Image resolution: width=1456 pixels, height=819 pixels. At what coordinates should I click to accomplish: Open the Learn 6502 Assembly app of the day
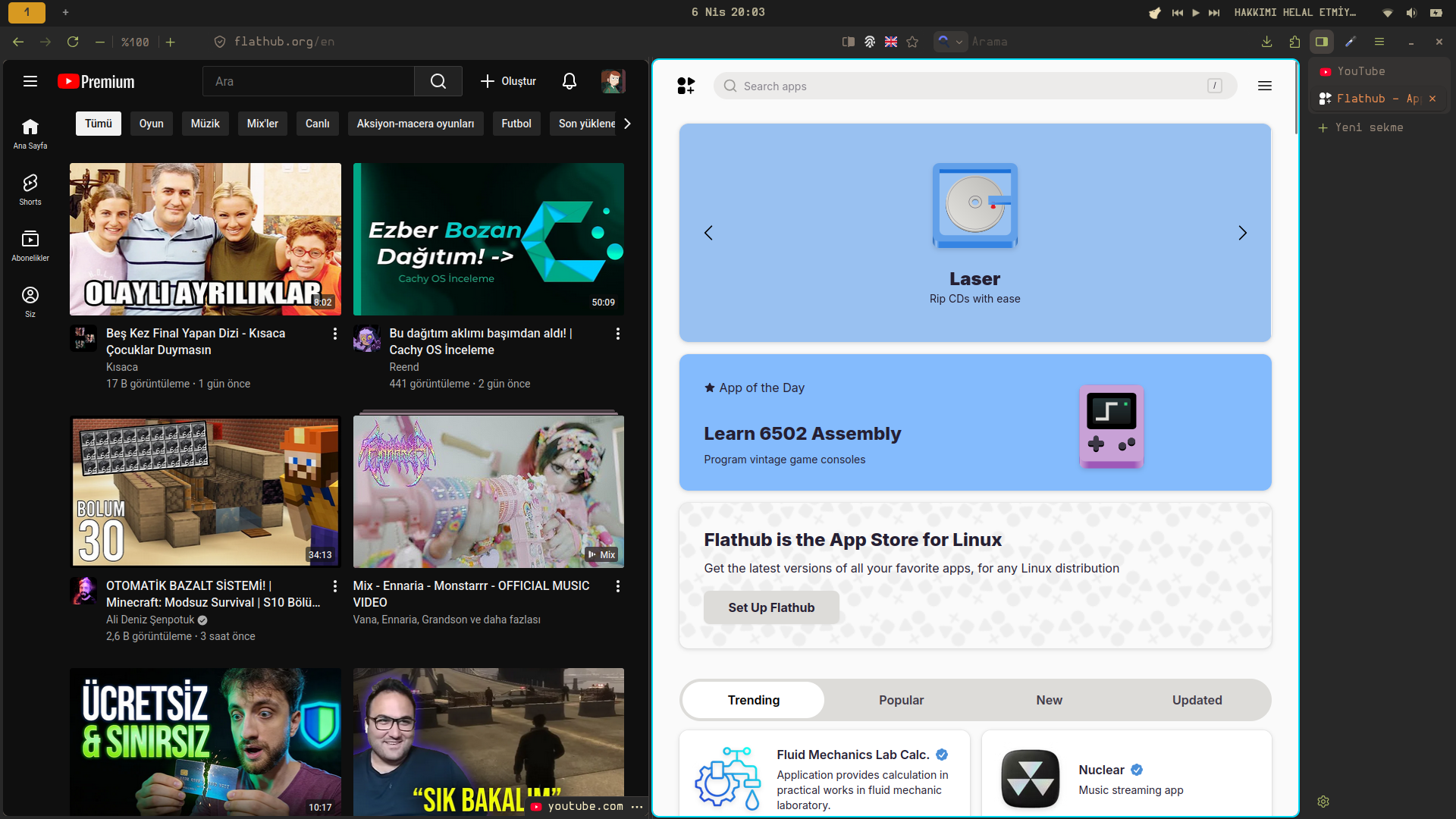coord(975,422)
